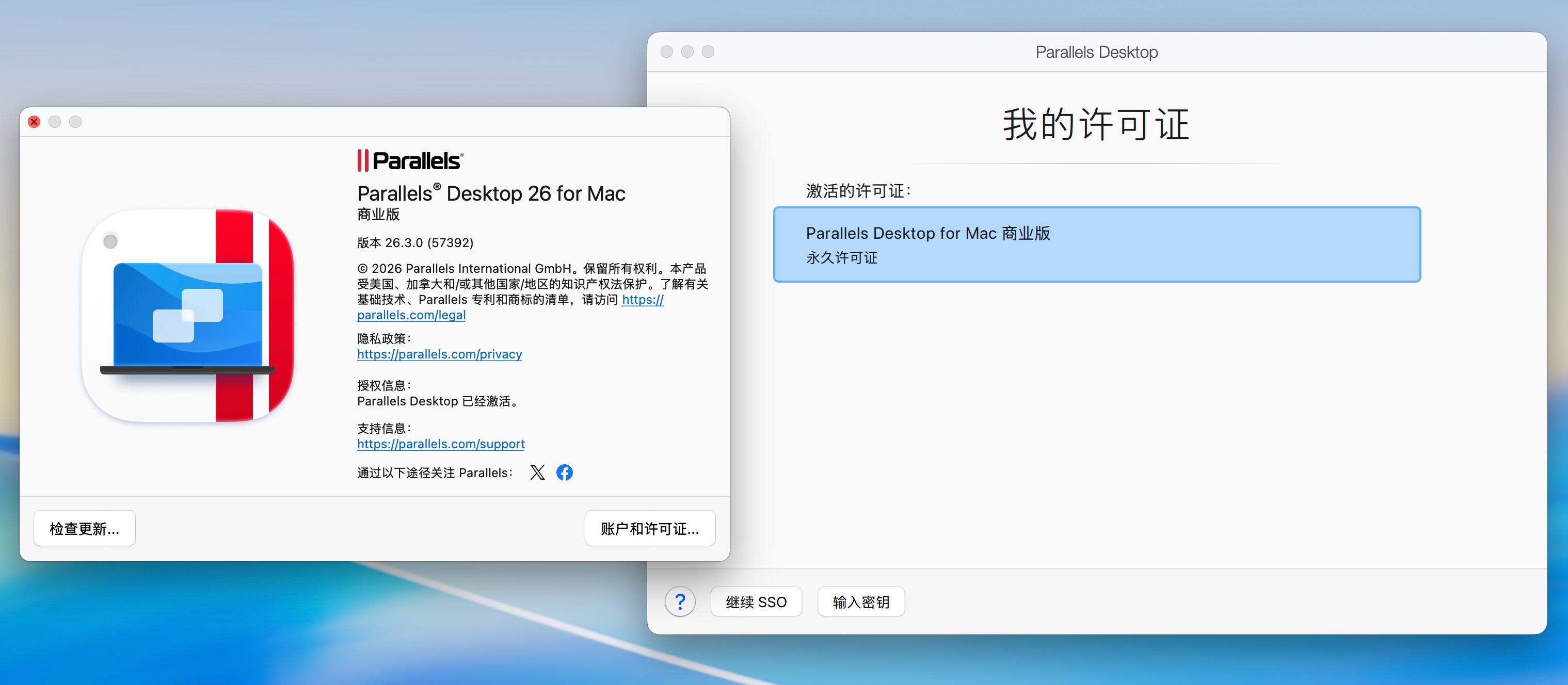Screen dimensions: 1568x685
Task: Click the About window's minimize button
Action: tap(55, 122)
